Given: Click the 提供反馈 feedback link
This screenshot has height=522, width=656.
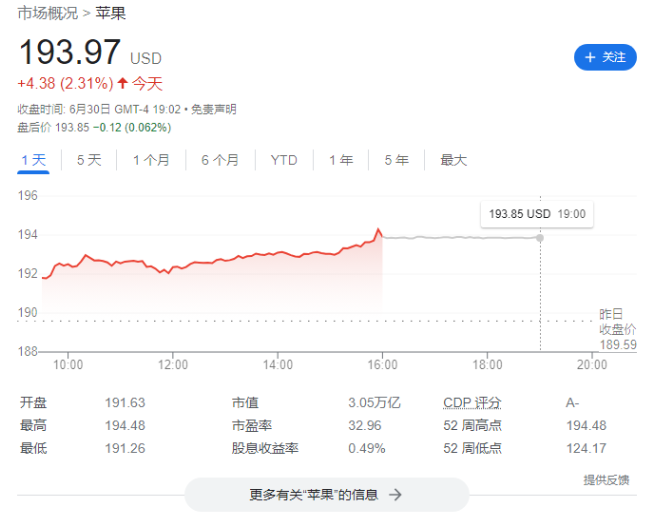Looking at the screenshot, I should coord(606,480).
